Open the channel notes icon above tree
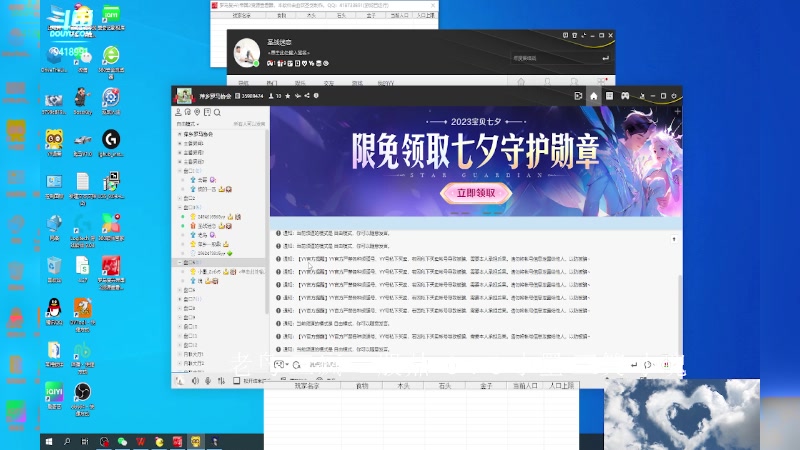 [207, 112]
